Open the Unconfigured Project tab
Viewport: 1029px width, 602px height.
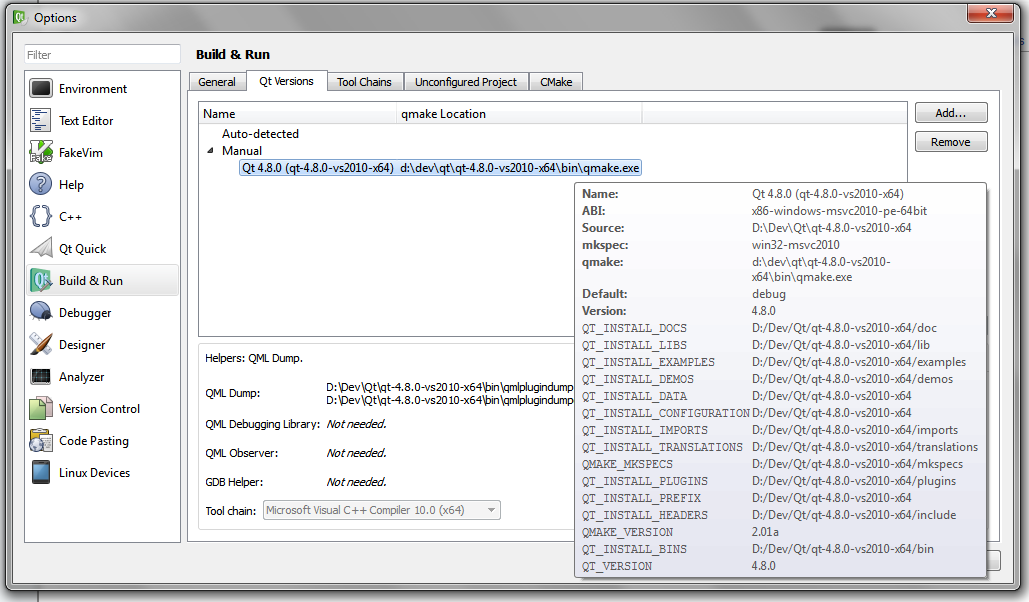466,82
